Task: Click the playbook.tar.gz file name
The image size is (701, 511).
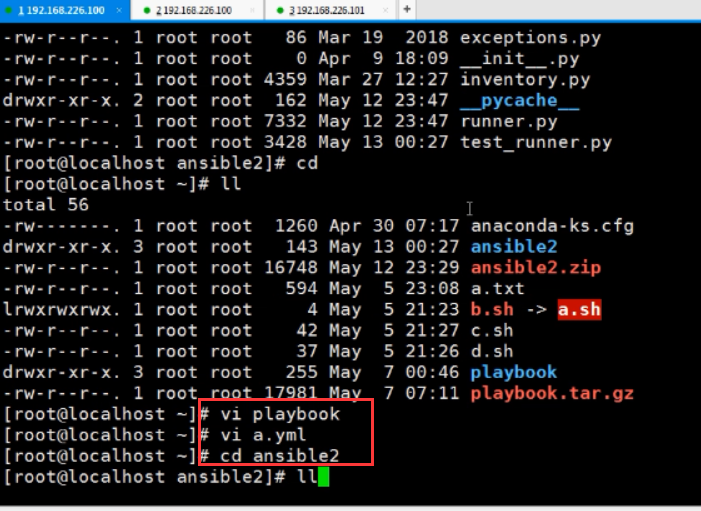Action: (x=553, y=393)
